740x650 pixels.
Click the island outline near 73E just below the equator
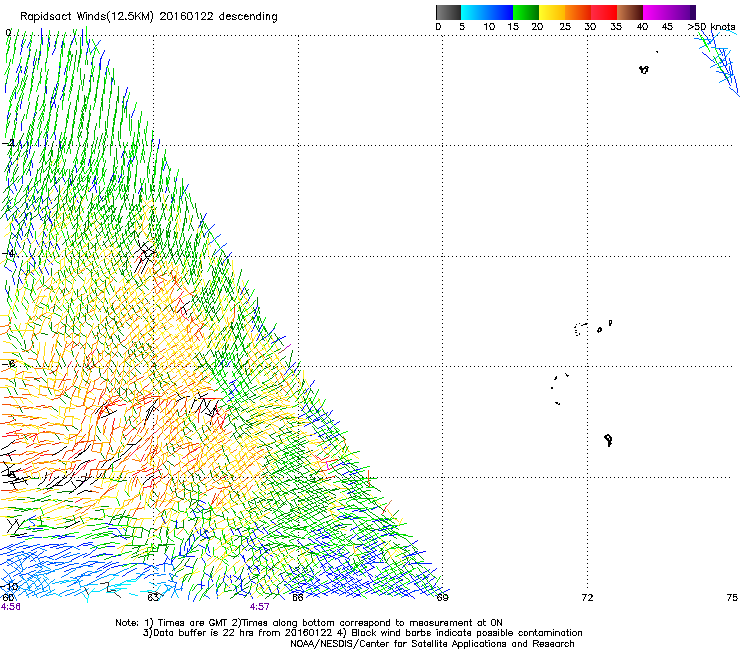(644, 70)
